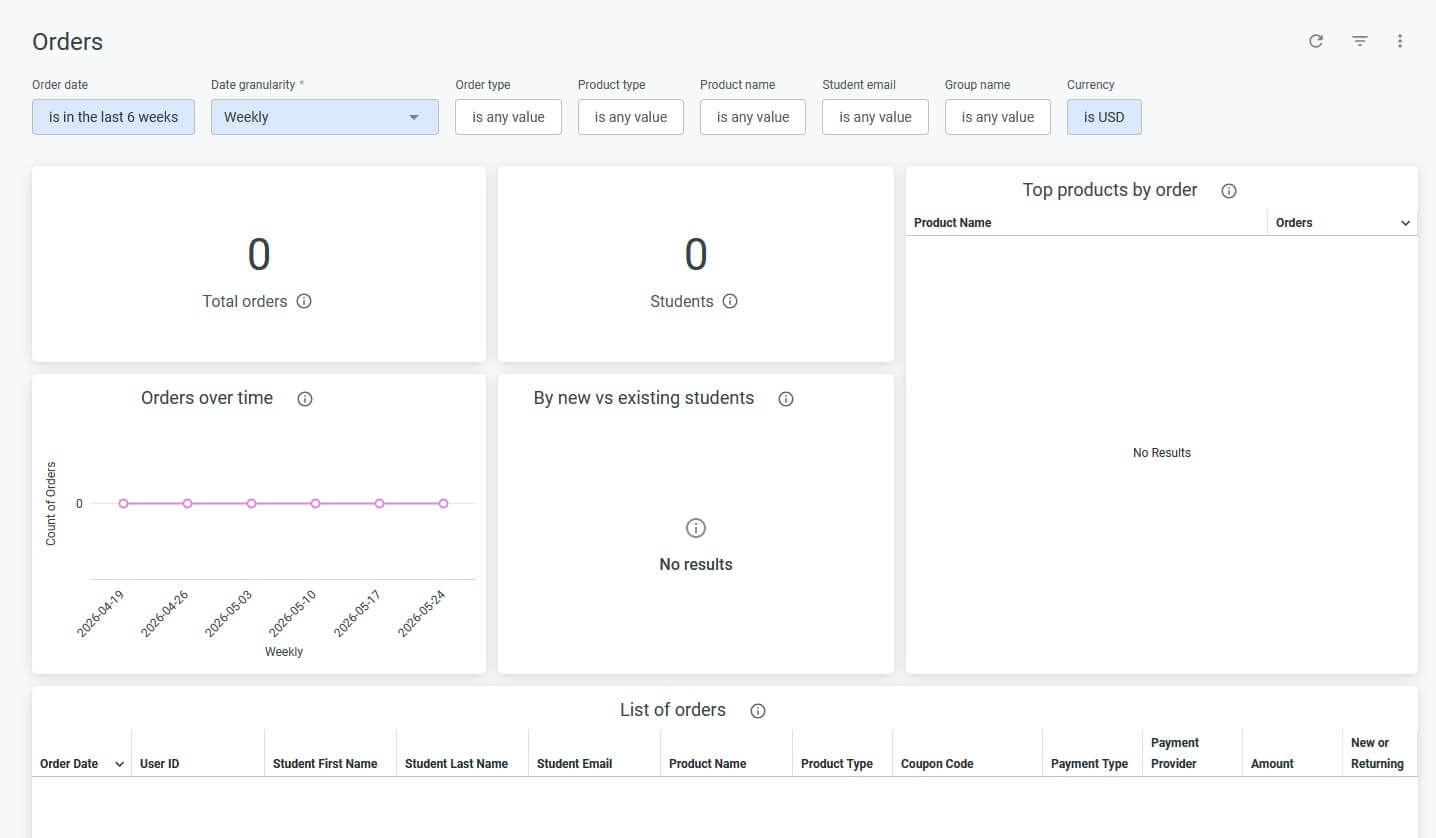Set the Order type filter value

click(508, 117)
